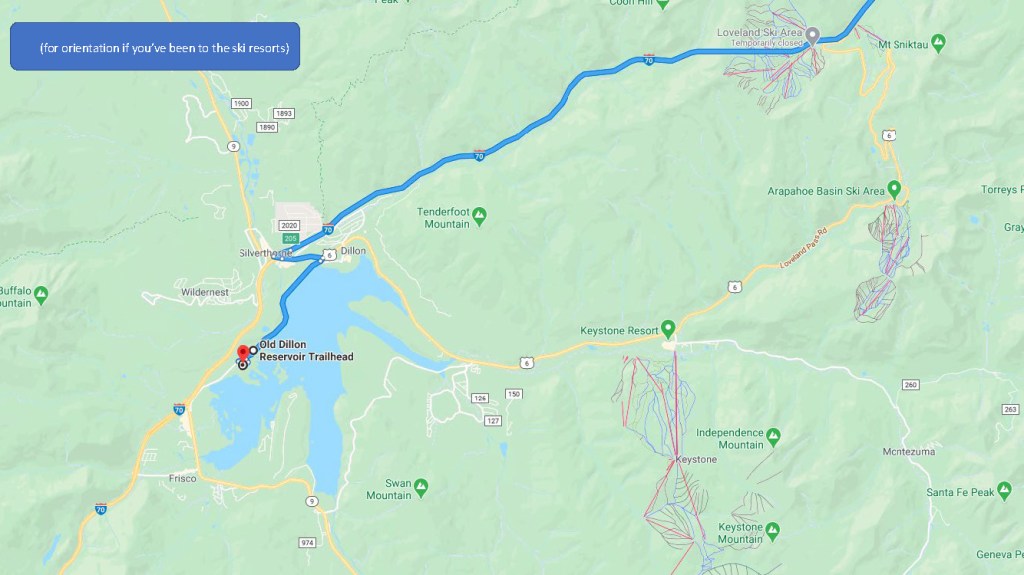Screen dimensions: 1024x575
Task: Select the Wilderness neighborhood label
Action: click(204, 292)
